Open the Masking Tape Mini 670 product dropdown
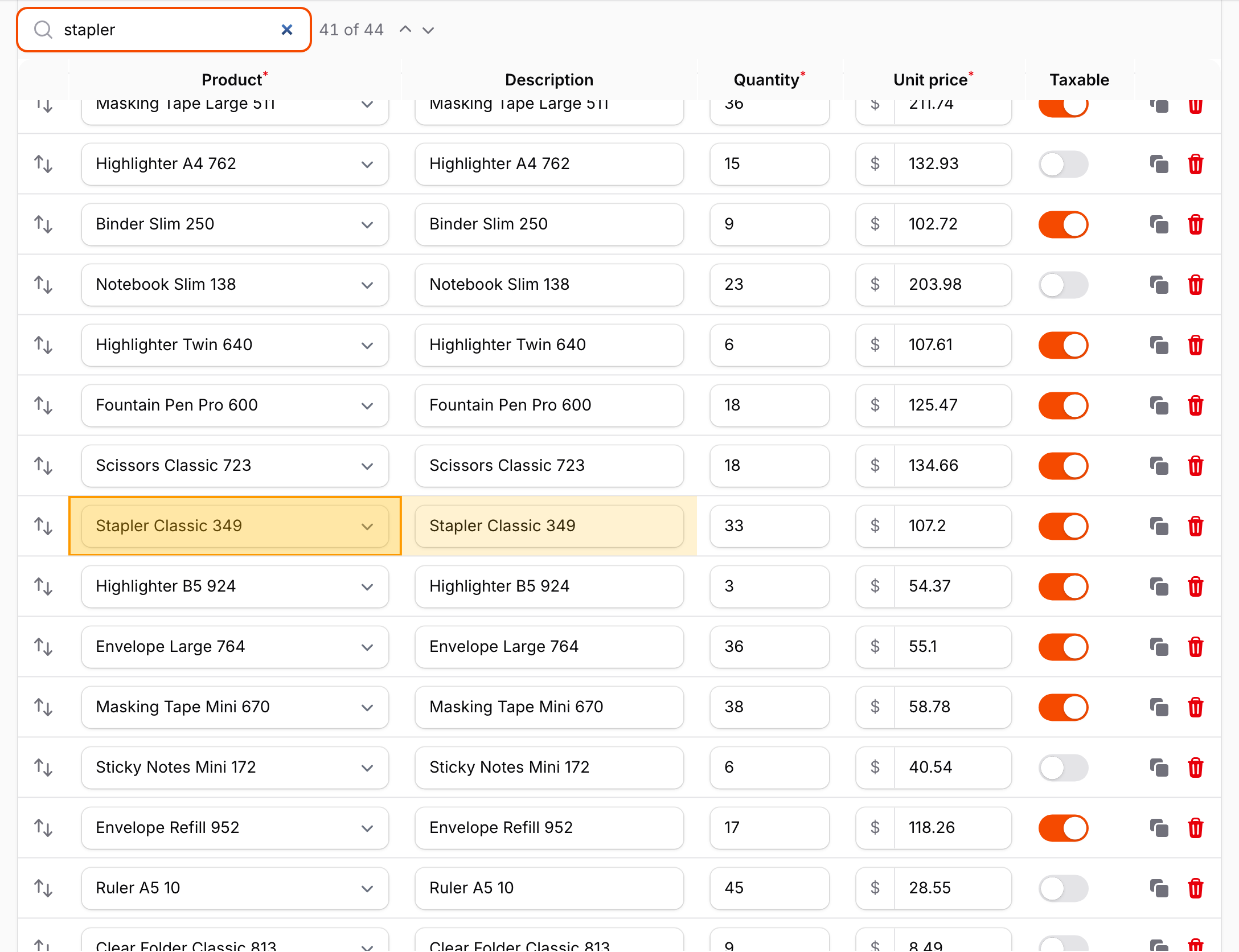Screen dimensions: 1239x952 click(235, 707)
